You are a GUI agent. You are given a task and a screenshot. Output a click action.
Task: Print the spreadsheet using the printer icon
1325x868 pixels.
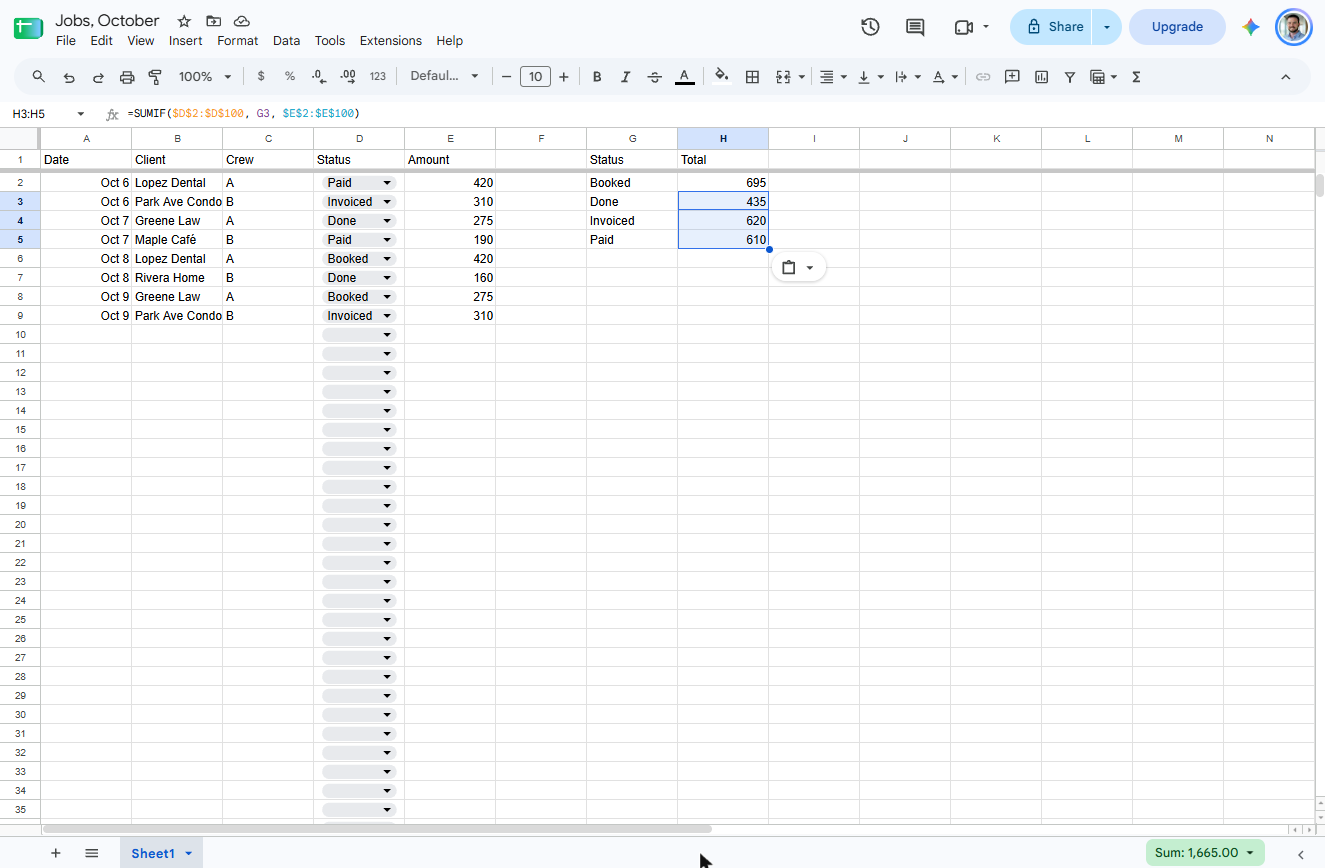[x=127, y=77]
